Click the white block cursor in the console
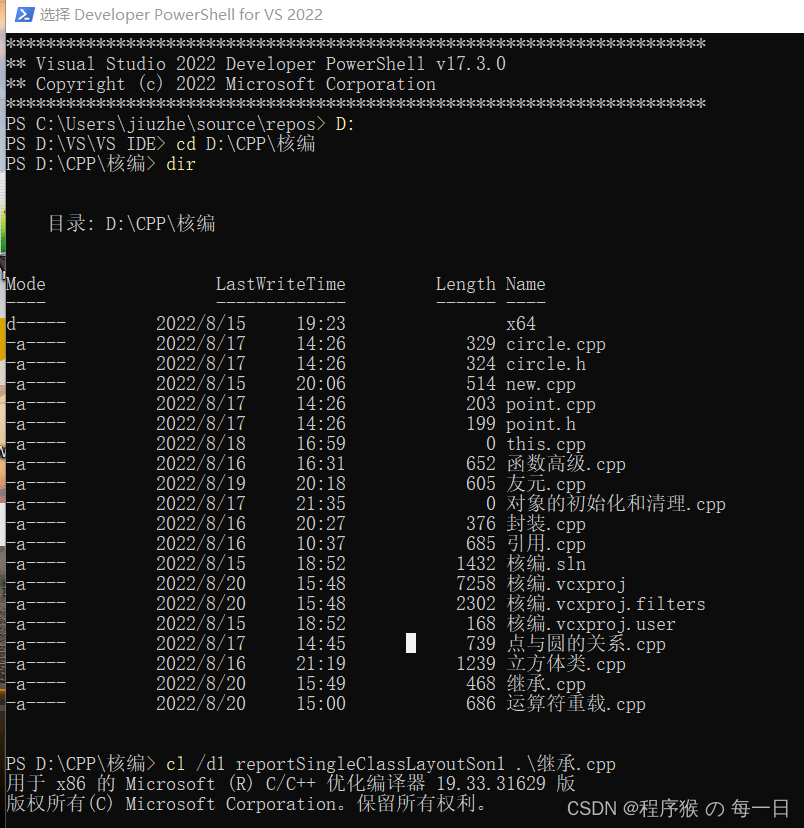The height and width of the screenshot is (828, 804). tap(411, 643)
